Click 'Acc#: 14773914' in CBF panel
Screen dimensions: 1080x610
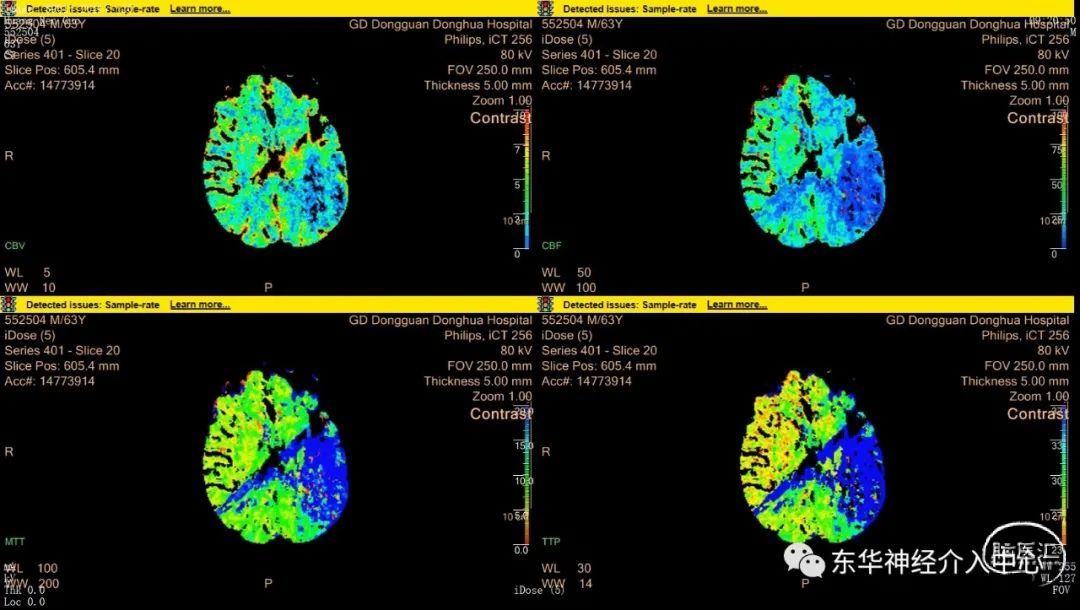point(587,85)
